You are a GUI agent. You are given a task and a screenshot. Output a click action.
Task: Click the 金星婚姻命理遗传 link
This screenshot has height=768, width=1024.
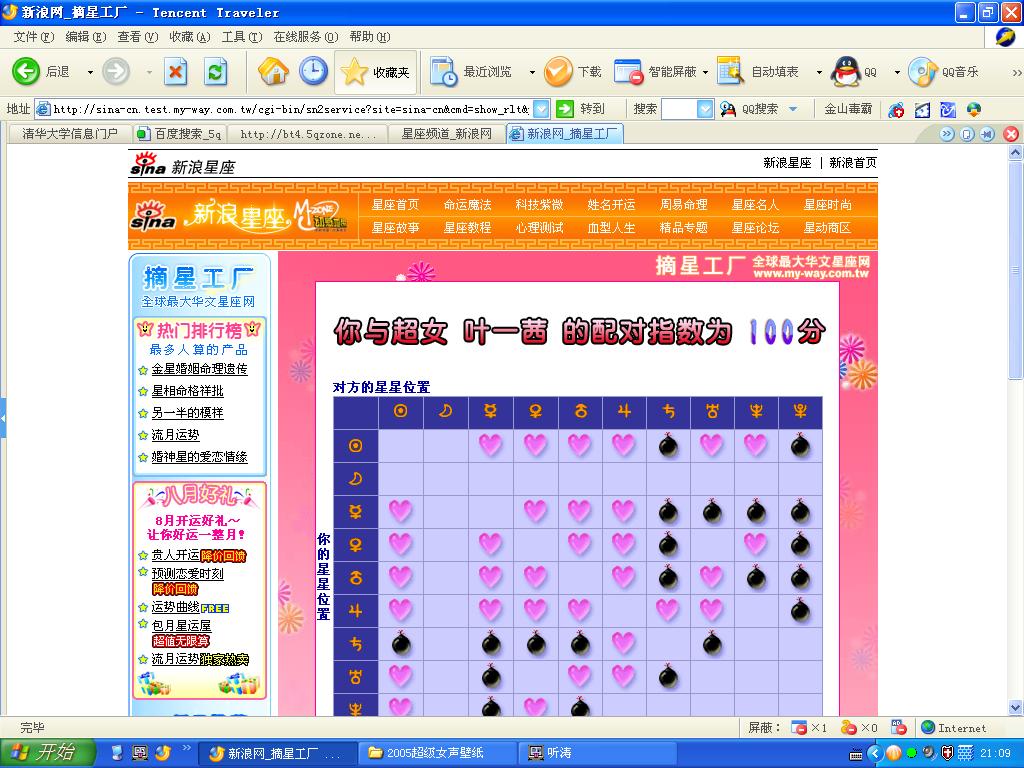coord(199,369)
